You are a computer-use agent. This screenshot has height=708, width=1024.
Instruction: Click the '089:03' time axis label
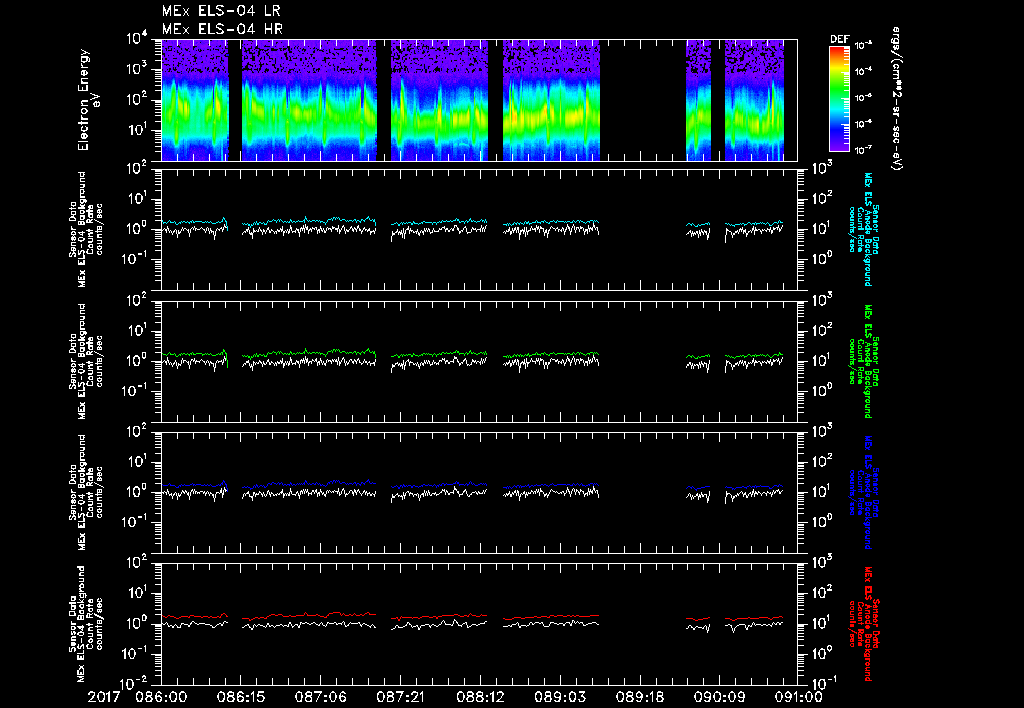pyautogui.click(x=560, y=697)
